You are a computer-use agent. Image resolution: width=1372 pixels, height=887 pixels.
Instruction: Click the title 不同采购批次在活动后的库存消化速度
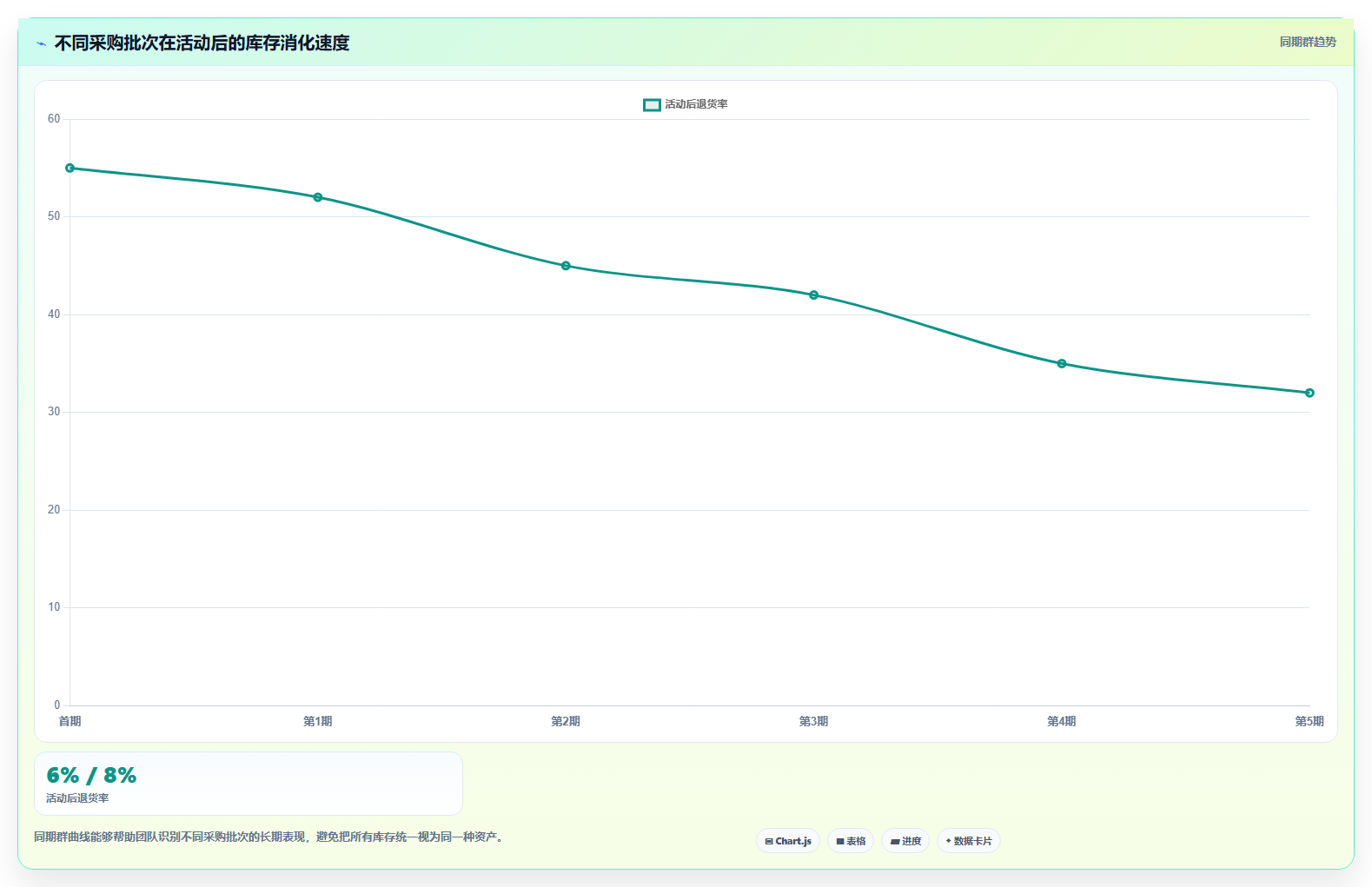click(202, 43)
